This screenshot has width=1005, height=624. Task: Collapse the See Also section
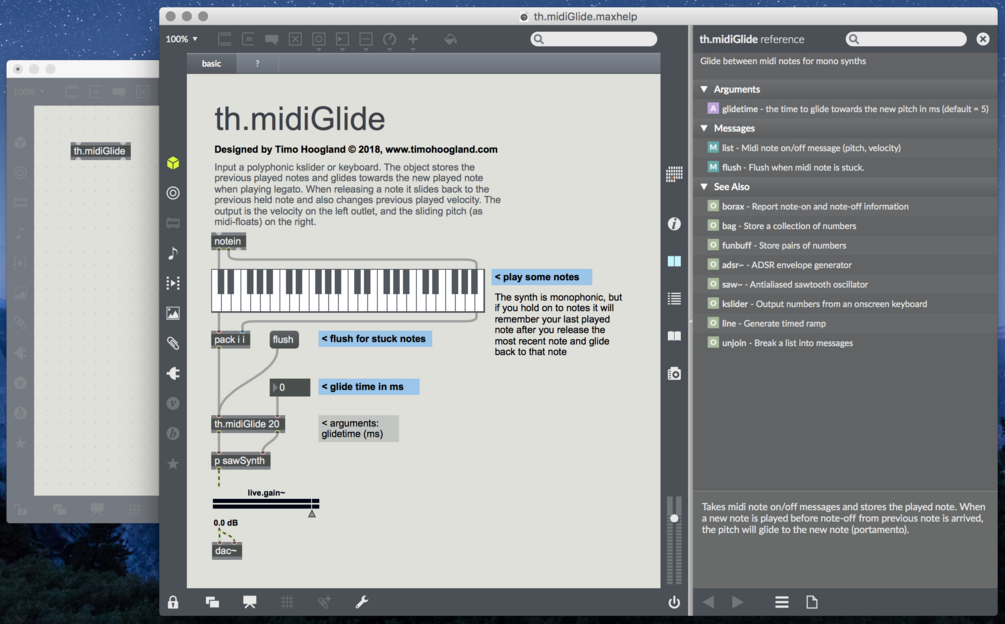704,186
